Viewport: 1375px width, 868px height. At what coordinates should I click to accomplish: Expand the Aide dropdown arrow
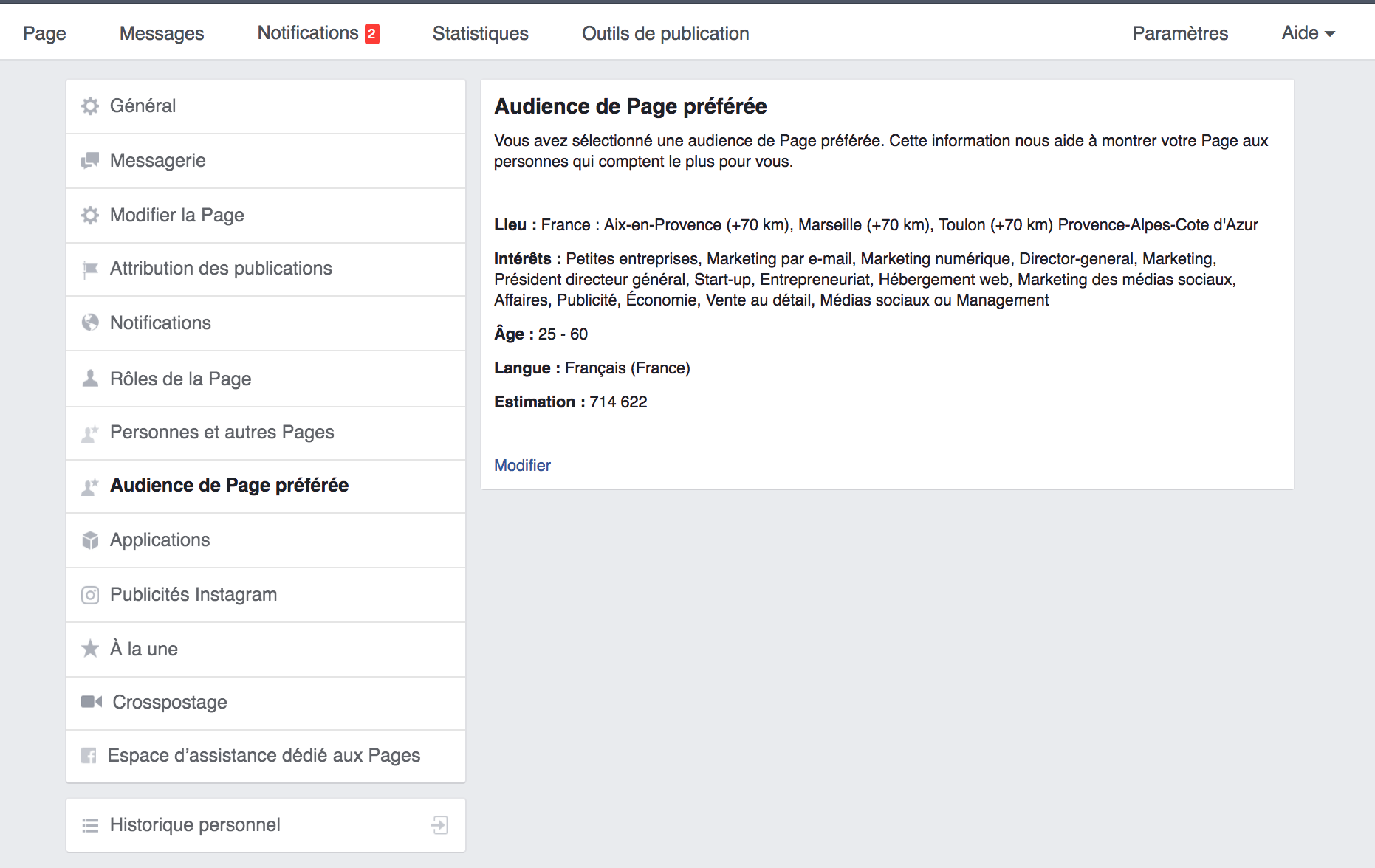pos(1330,34)
